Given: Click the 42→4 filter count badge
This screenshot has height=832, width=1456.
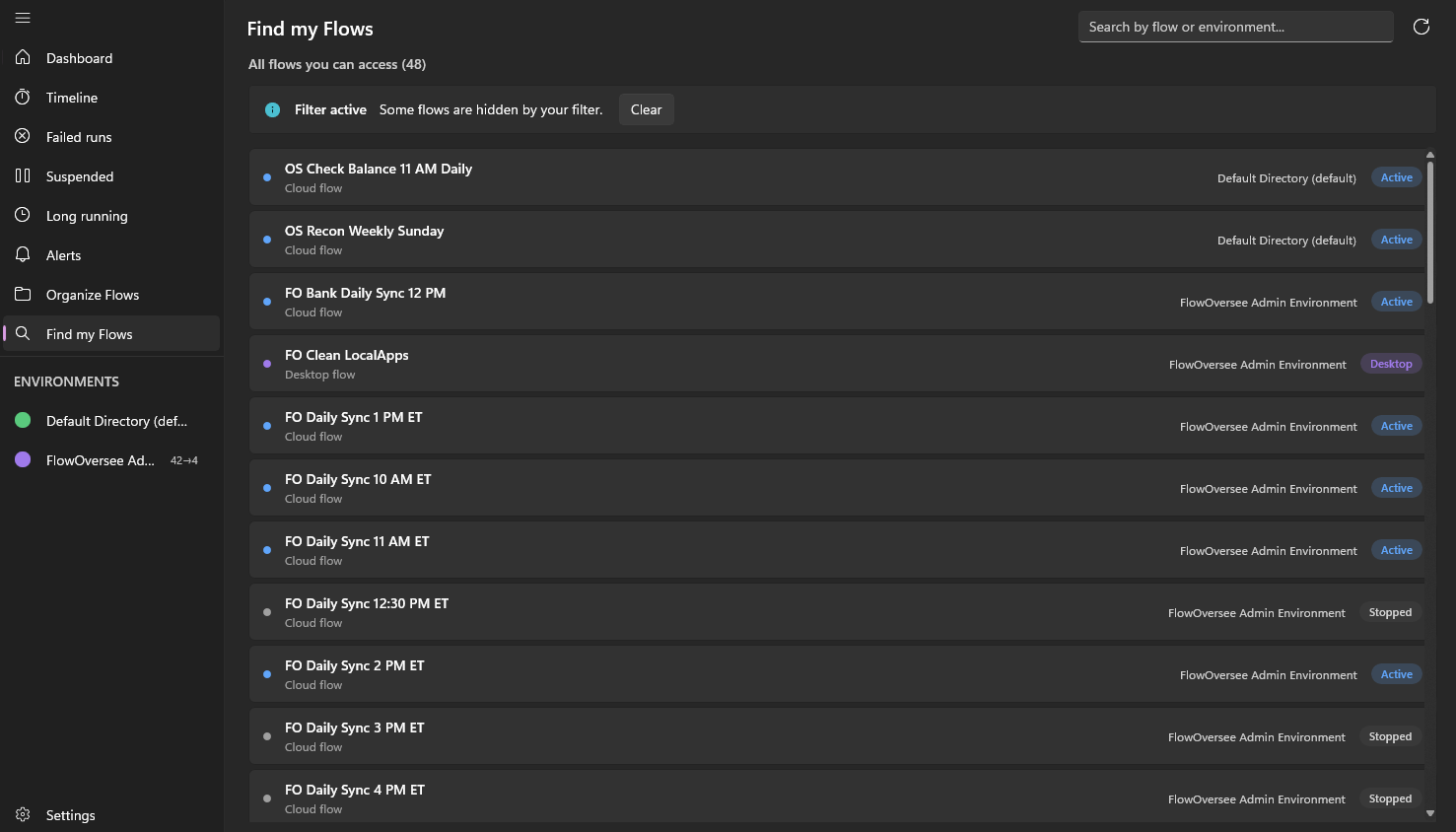Looking at the screenshot, I should tap(183, 460).
